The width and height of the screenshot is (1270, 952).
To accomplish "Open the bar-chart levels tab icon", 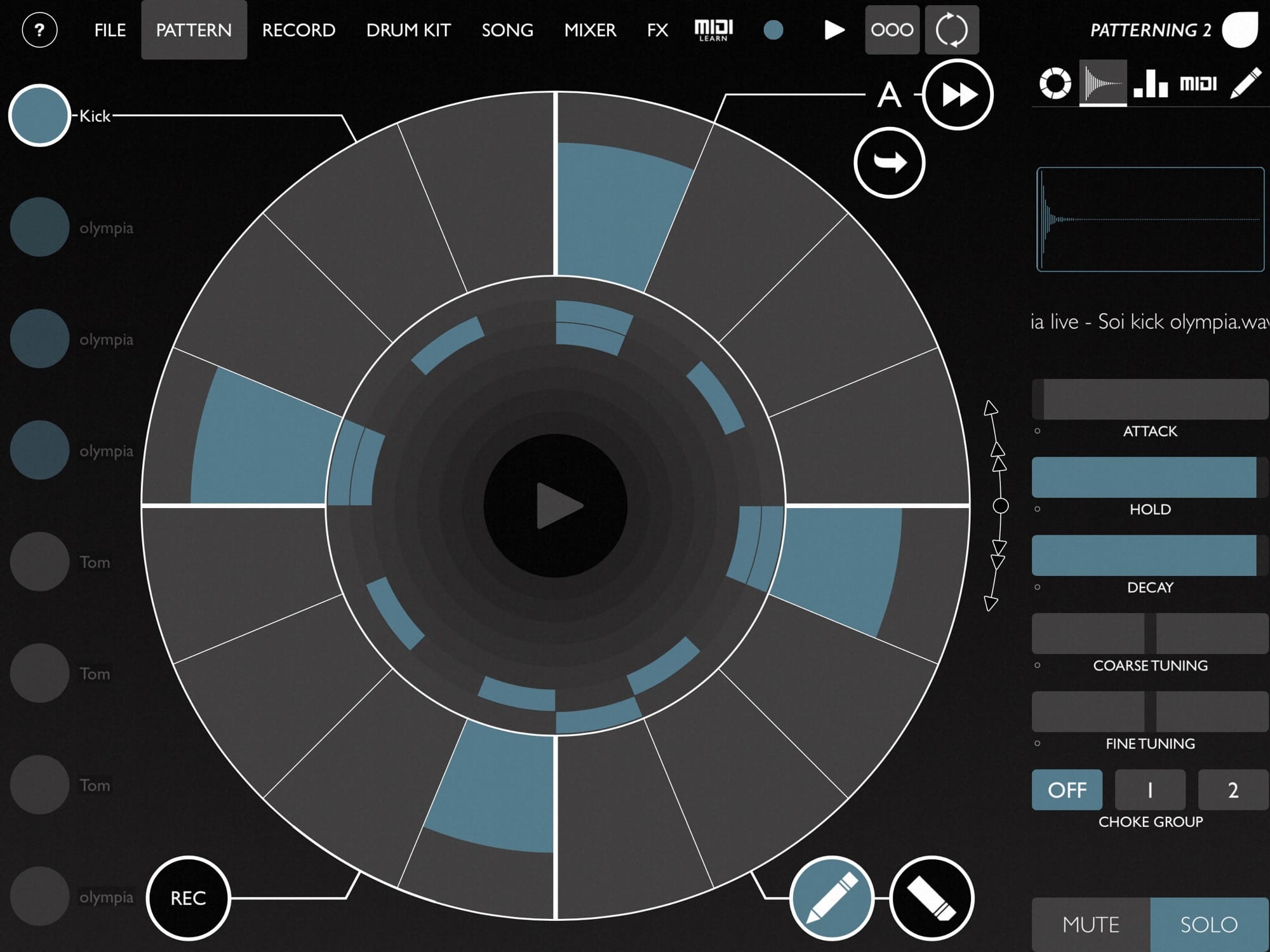I will (x=1151, y=83).
